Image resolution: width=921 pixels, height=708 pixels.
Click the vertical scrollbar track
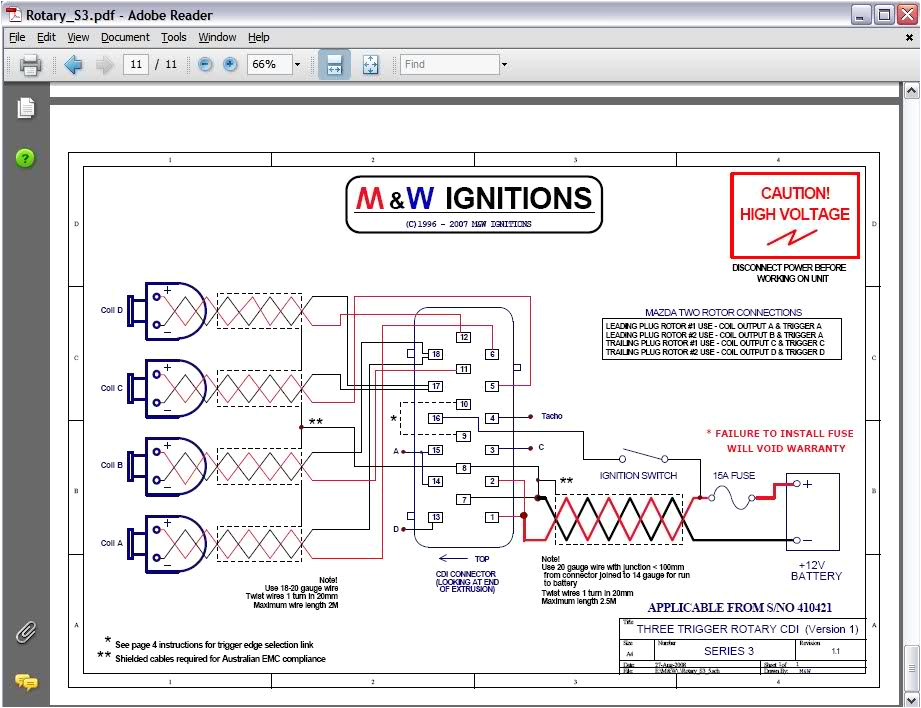point(911,400)
